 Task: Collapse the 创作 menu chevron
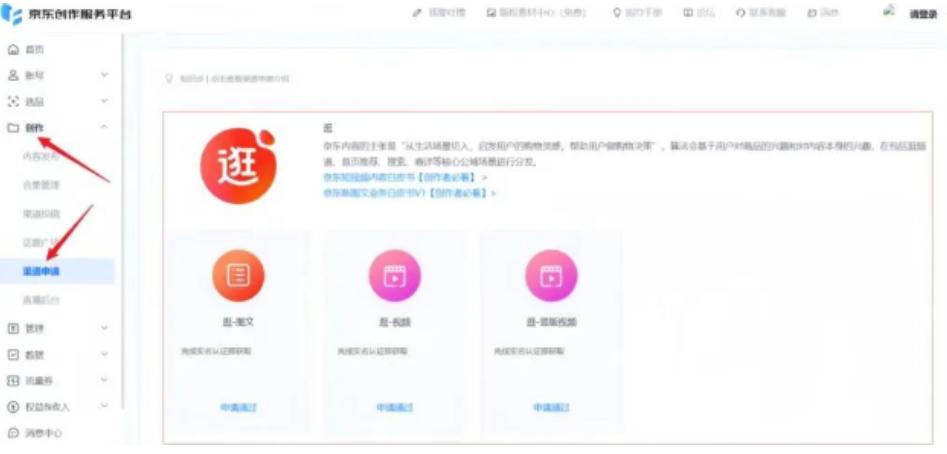pyautogui.click(x=104, y=127)
